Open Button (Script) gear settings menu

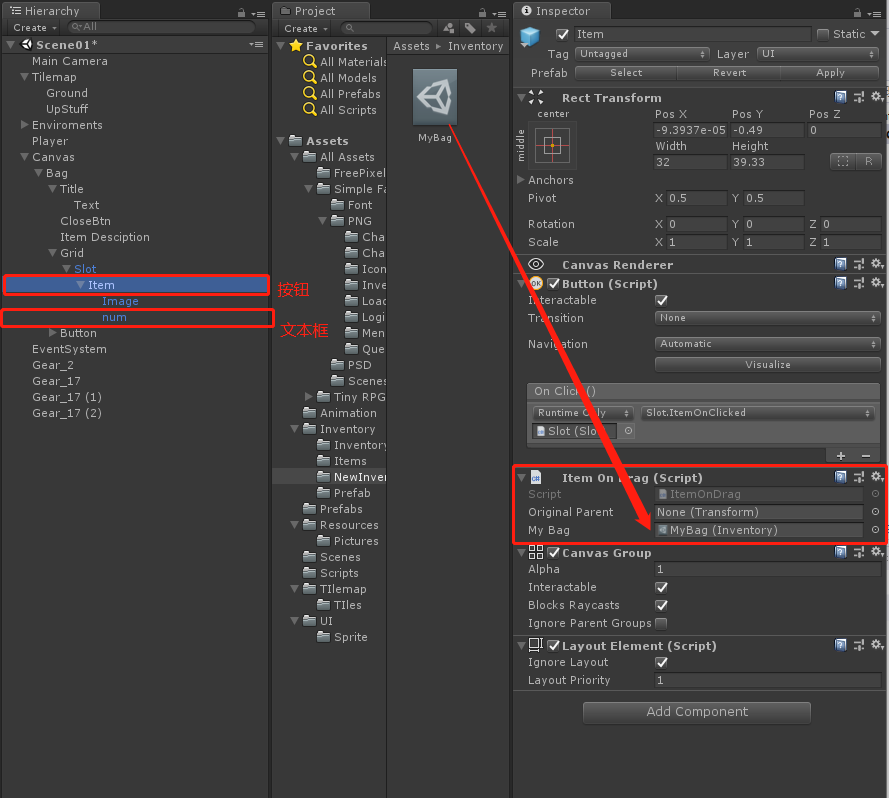click(877, 282)
